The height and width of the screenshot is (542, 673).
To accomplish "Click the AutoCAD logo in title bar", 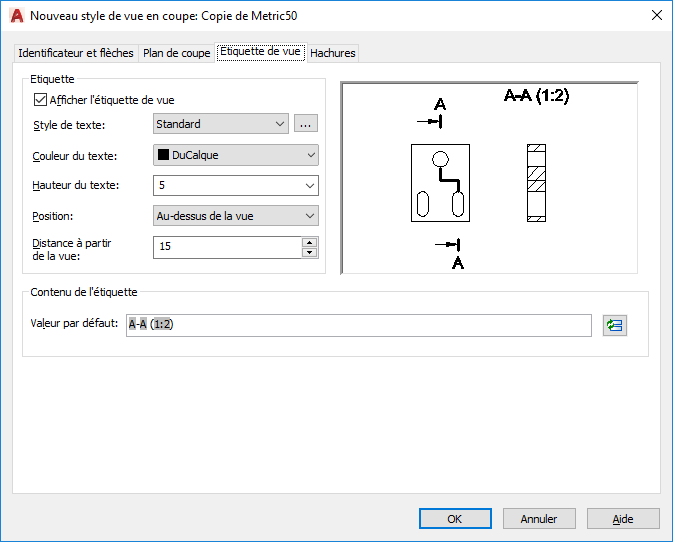I will coord(16,15).
